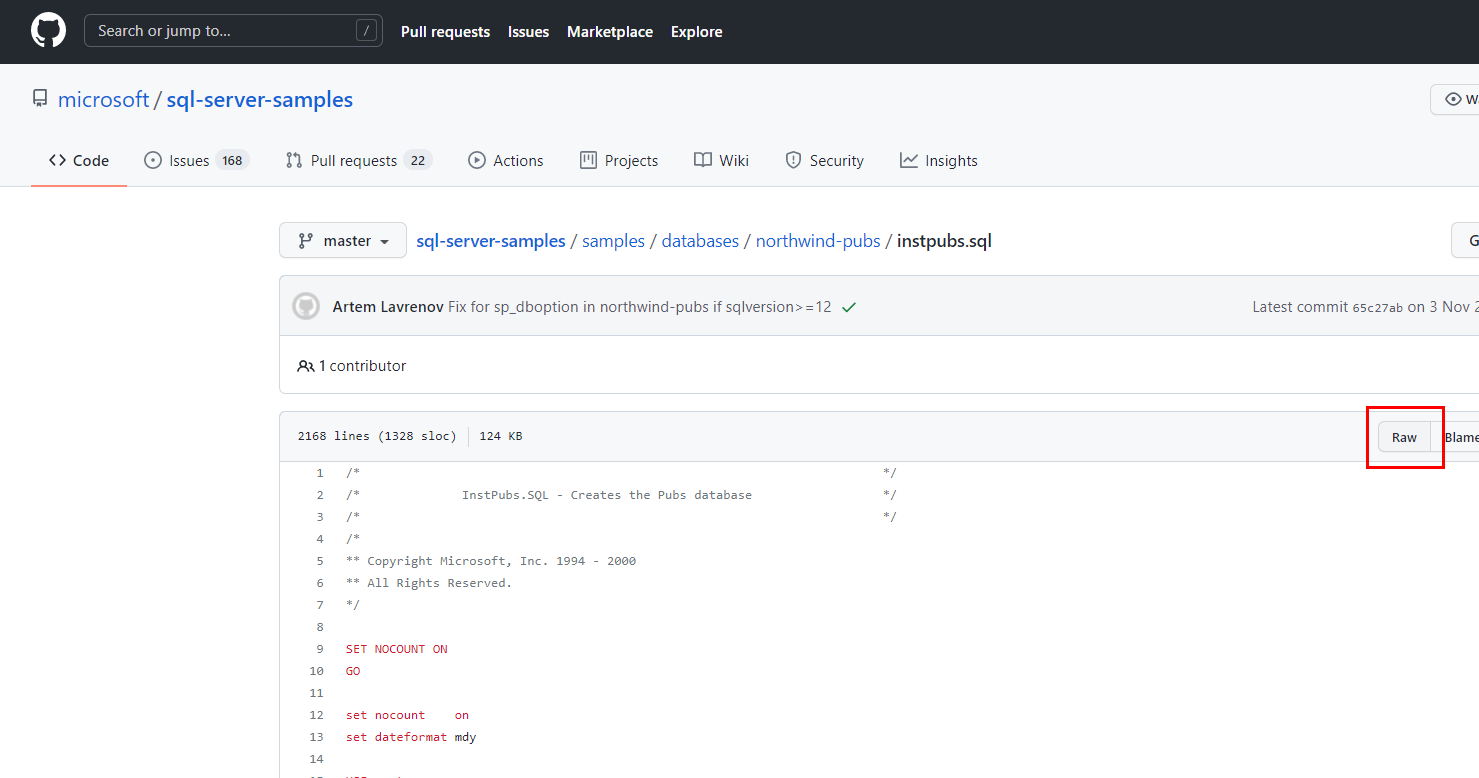Open the Wiki tab
This screenshot has width=1479, height=778.
pos(722,160)
